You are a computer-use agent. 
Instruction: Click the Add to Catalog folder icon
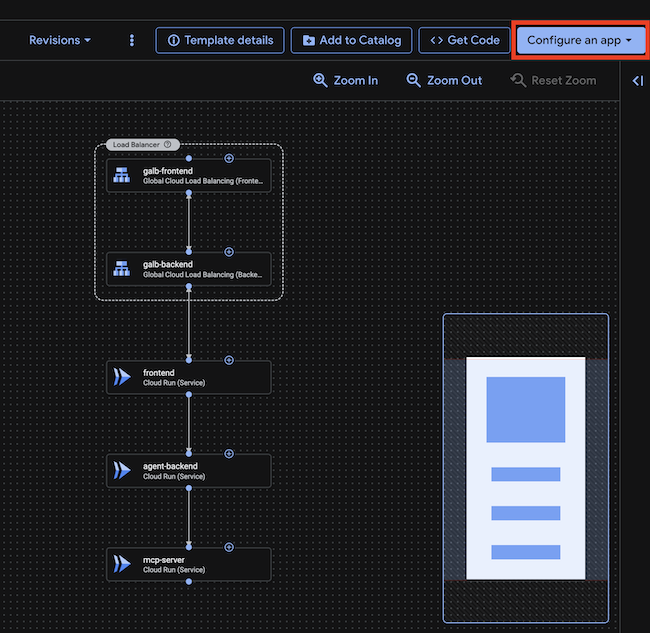click(x=309, y=40)
